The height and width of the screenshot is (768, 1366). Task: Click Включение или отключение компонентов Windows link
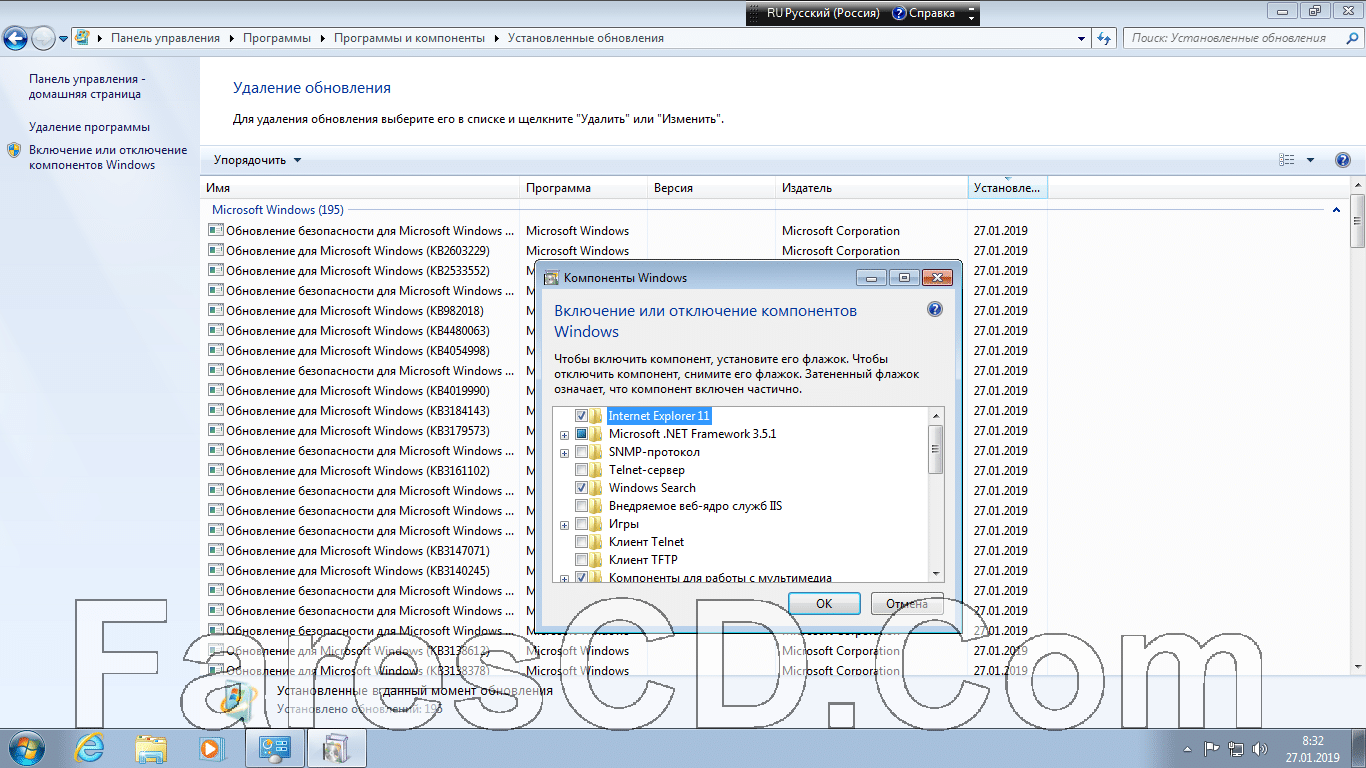click(108, 157)
